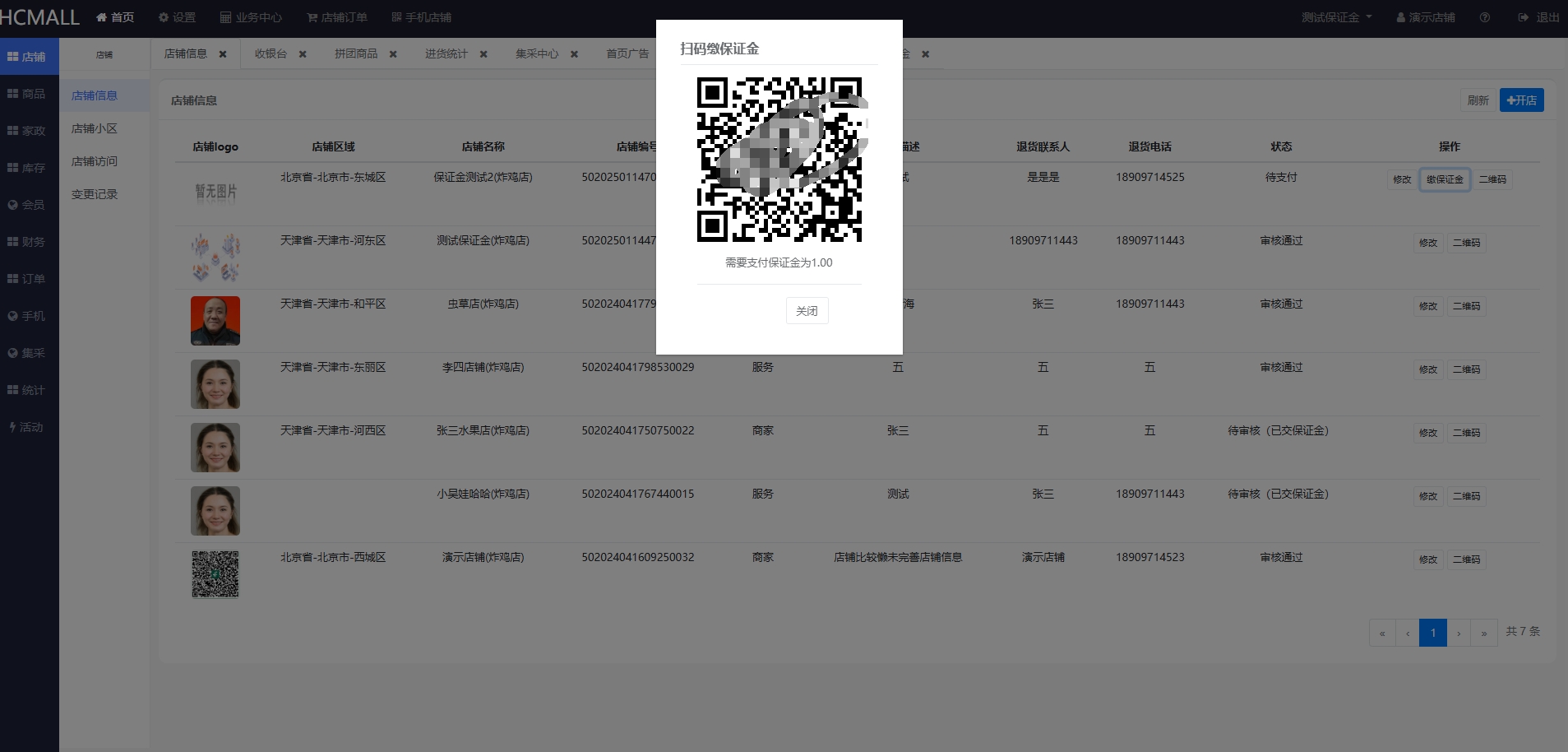Click 修改 for 李四店铺 row
The height and width of the screenshot is (752, 1568).
[x=1428, y=369]
